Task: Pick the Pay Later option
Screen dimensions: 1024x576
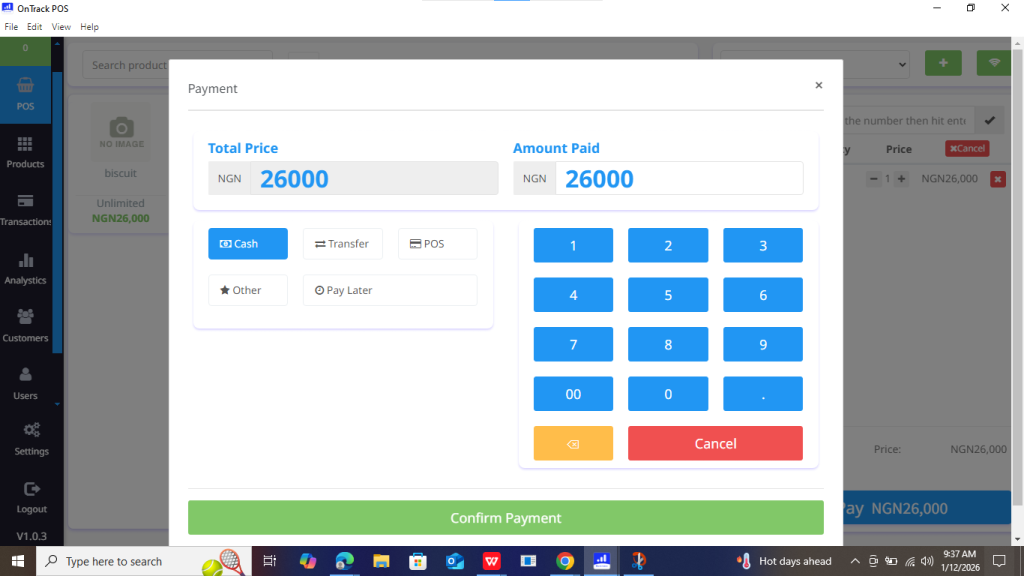Action: [x=389, y=290]
